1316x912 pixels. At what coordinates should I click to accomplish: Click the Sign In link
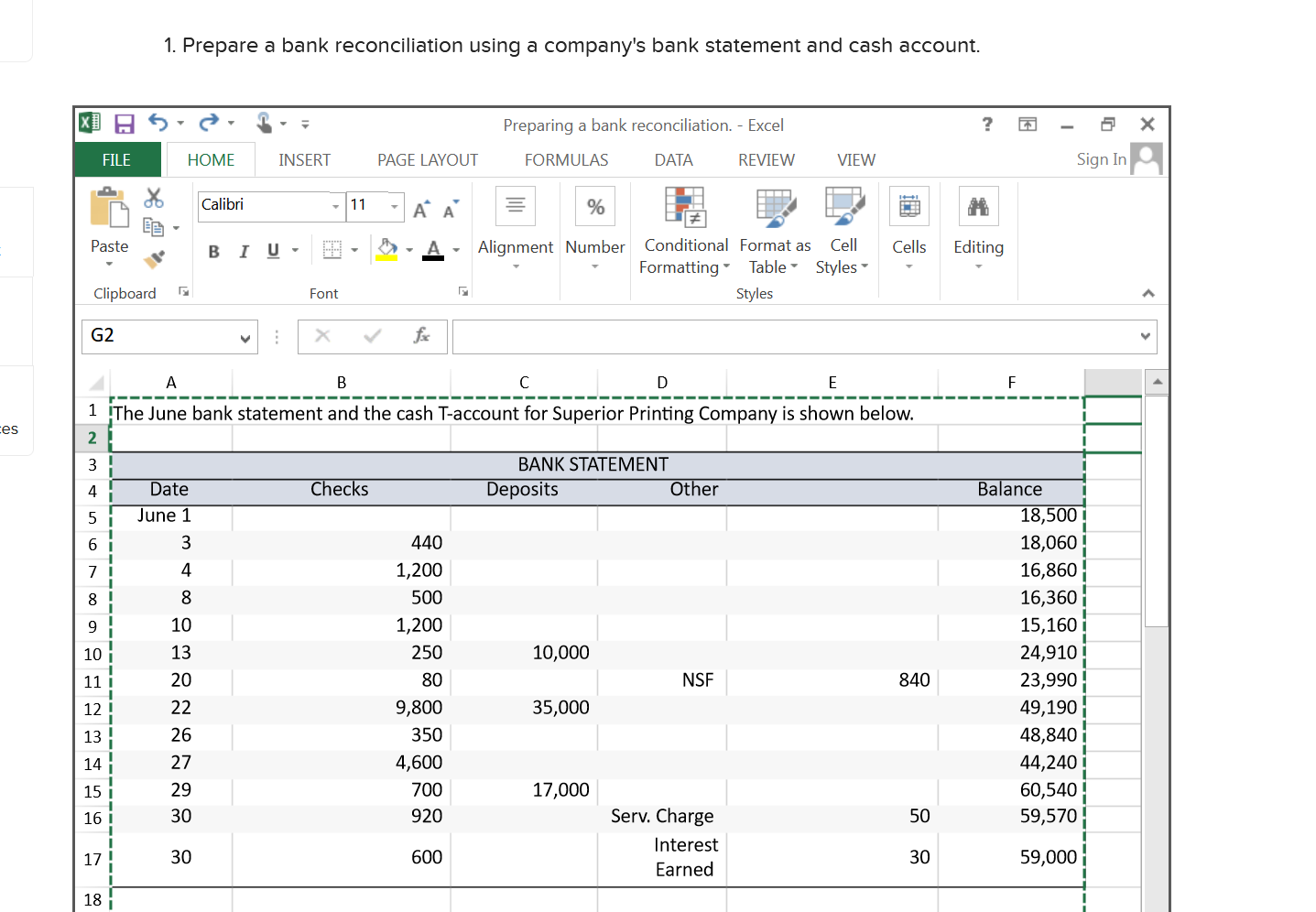click(1102, 159)
